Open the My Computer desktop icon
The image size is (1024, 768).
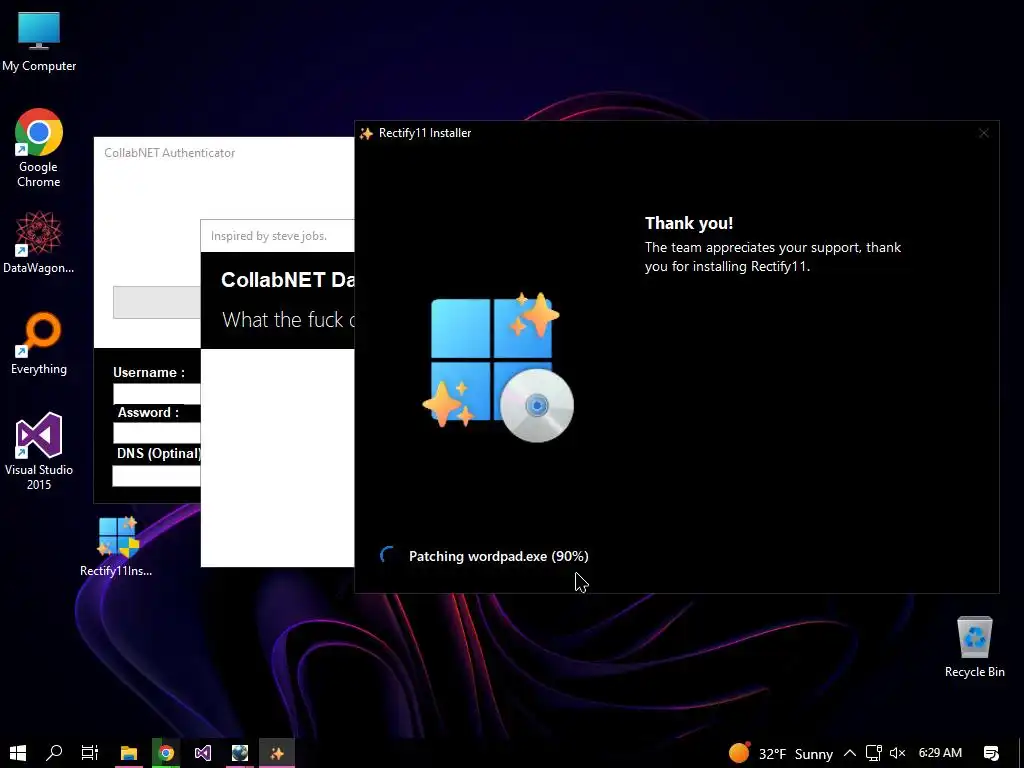[39, 42]
